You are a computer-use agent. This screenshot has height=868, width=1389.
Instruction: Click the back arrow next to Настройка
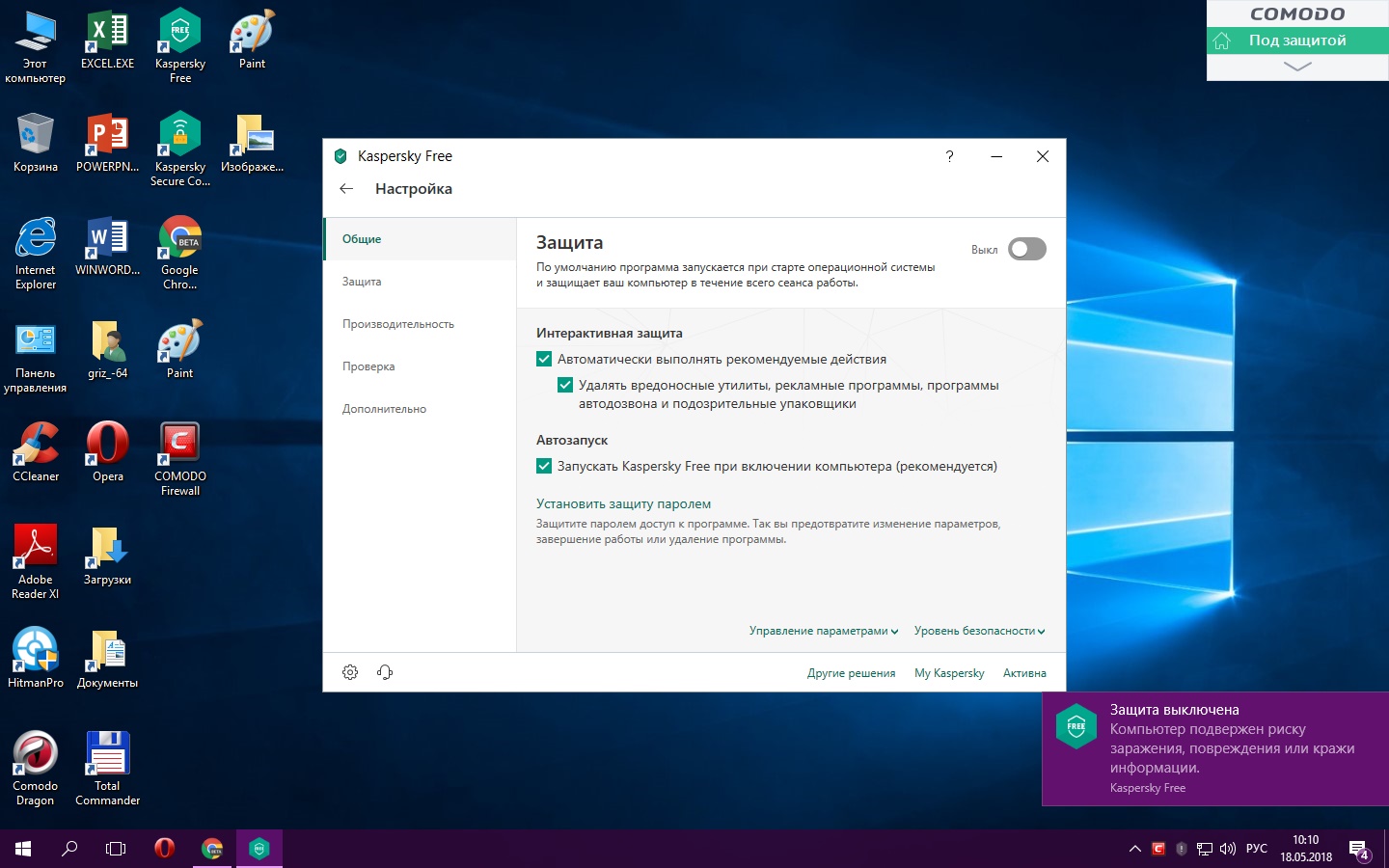346,189
